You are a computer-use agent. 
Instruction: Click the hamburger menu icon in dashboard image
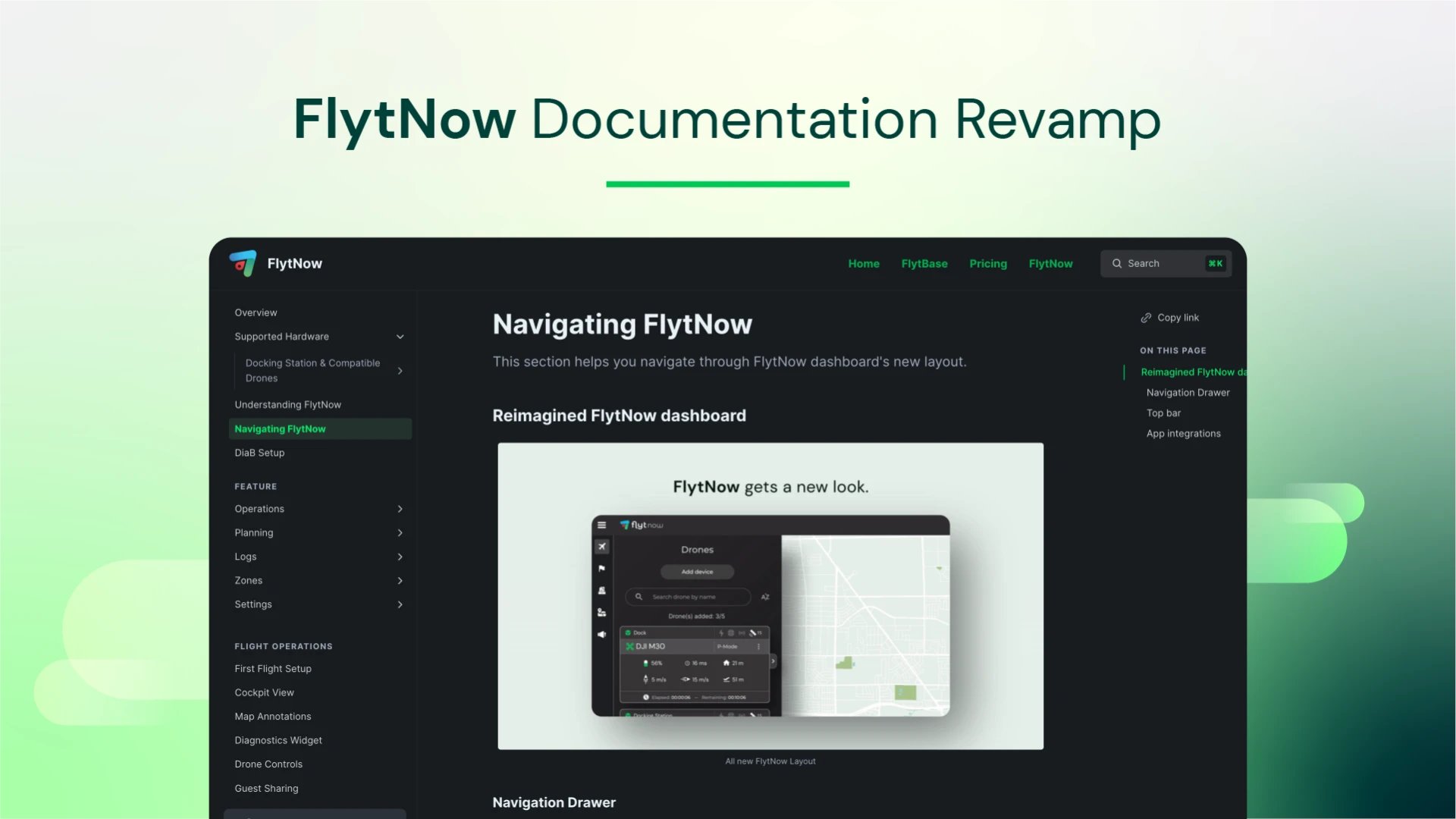click(x=602, y=525)
